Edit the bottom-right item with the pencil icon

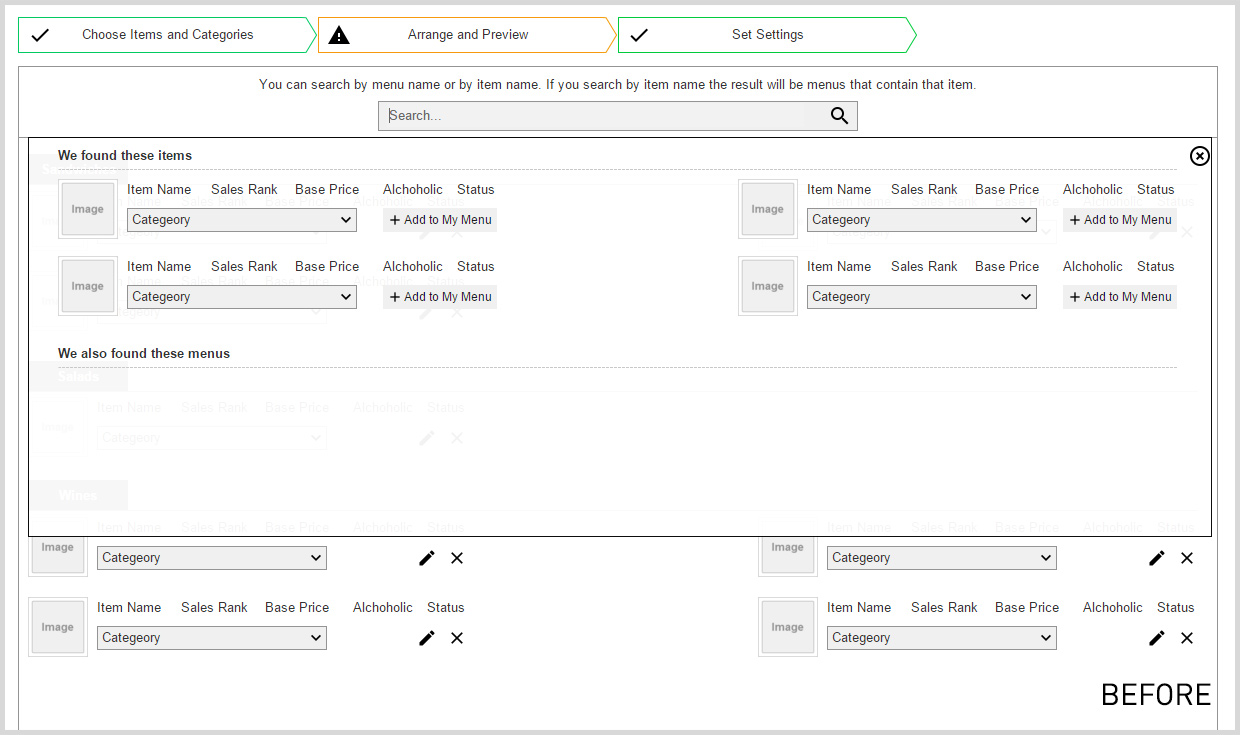1157,638
